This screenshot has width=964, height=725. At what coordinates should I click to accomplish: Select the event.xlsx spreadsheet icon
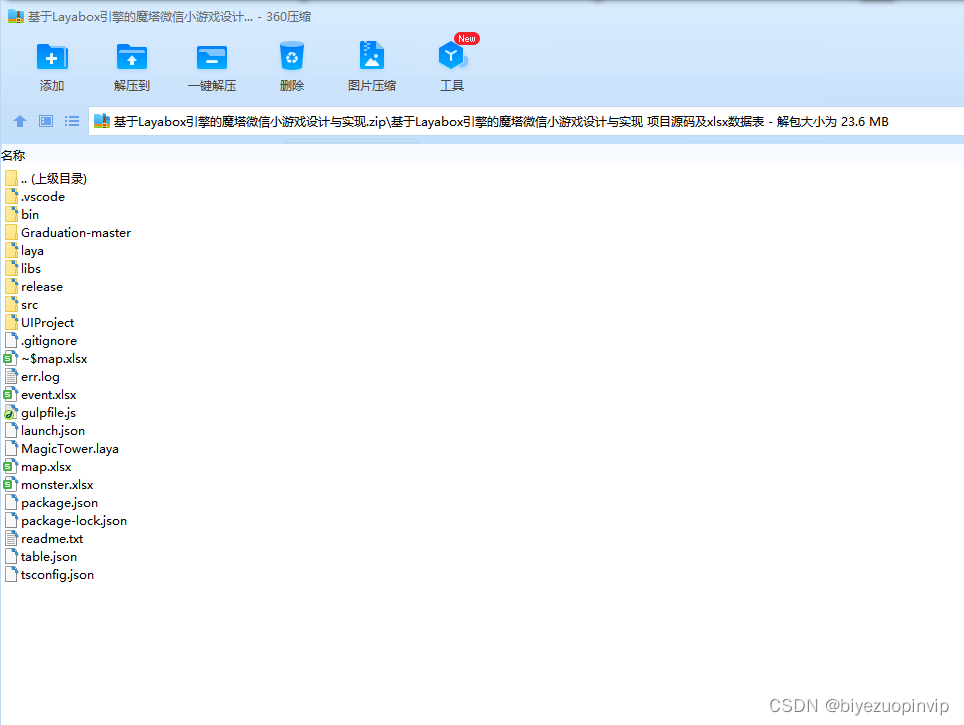[x=10, y=395]
